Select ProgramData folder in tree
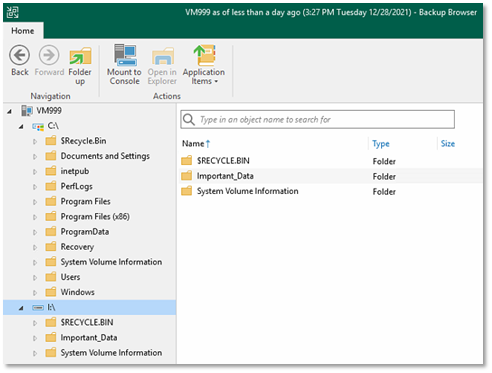This screenshot has height=373, width=492. (85, 232)
